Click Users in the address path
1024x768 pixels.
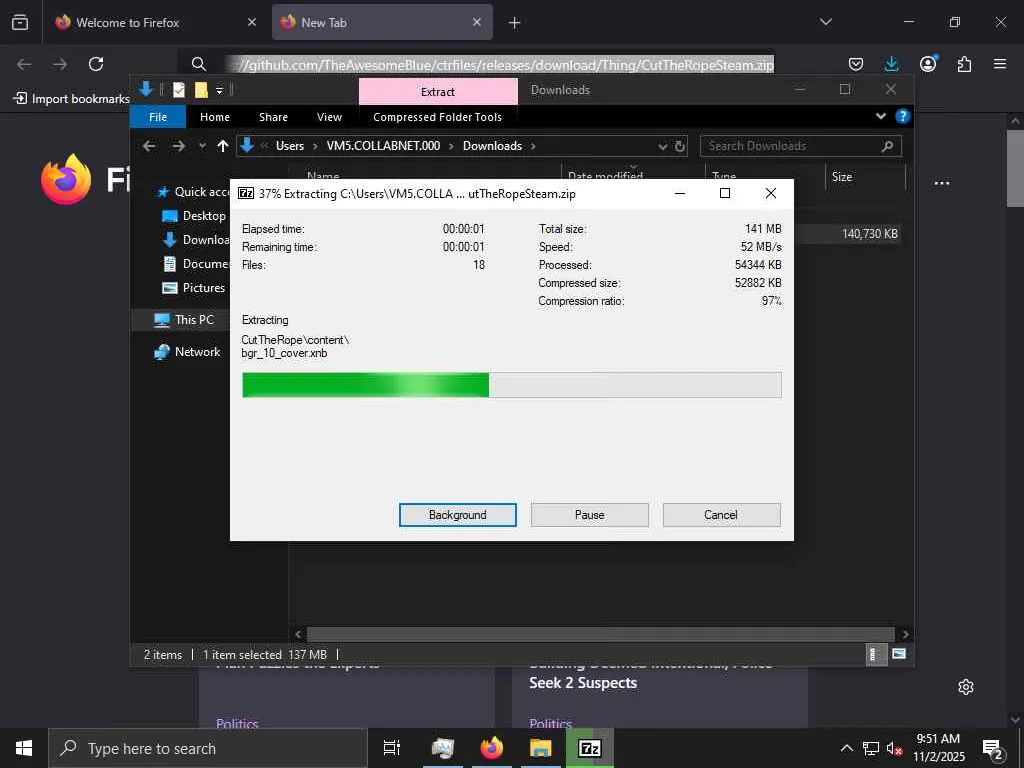pos(289,146)
